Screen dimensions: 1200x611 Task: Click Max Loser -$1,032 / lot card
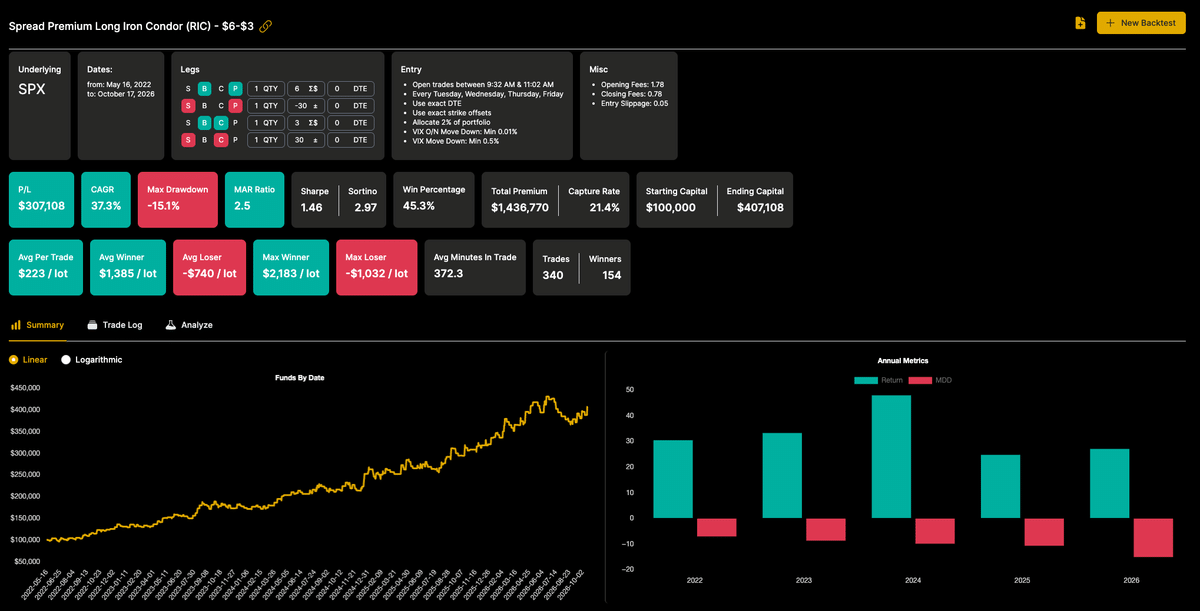coord(376,267)
